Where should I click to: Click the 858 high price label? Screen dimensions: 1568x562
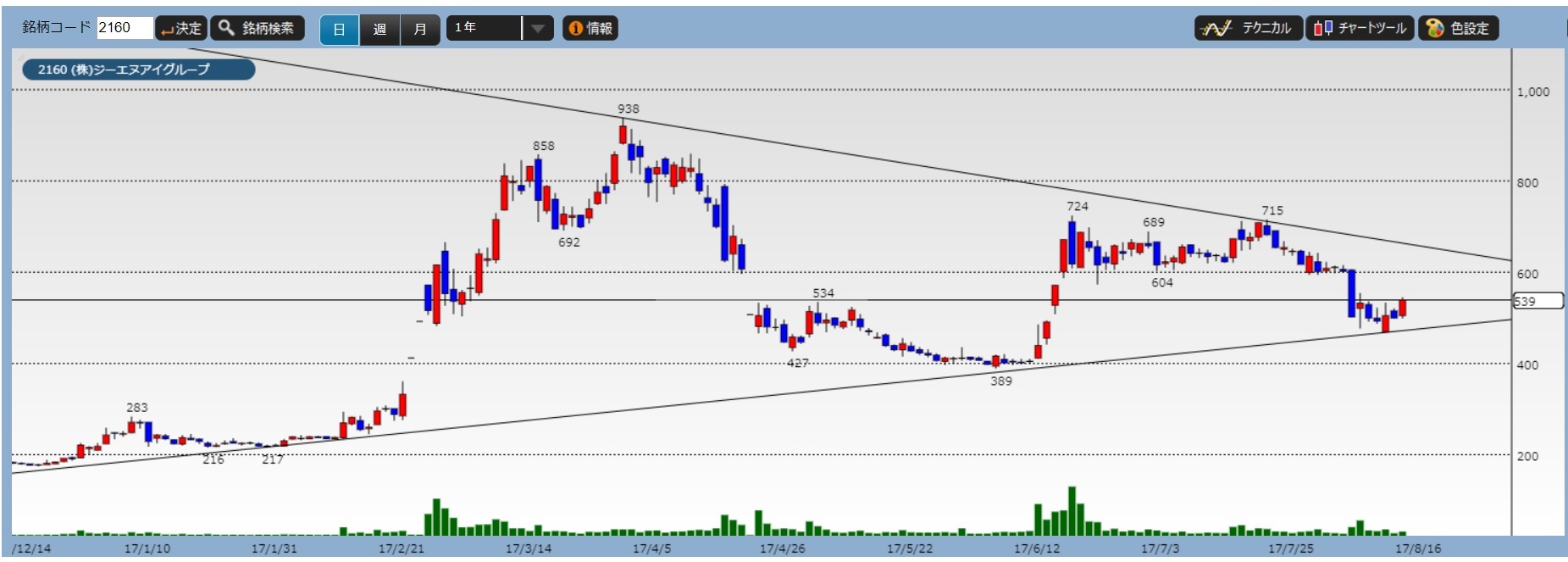(x=544, y=146)
